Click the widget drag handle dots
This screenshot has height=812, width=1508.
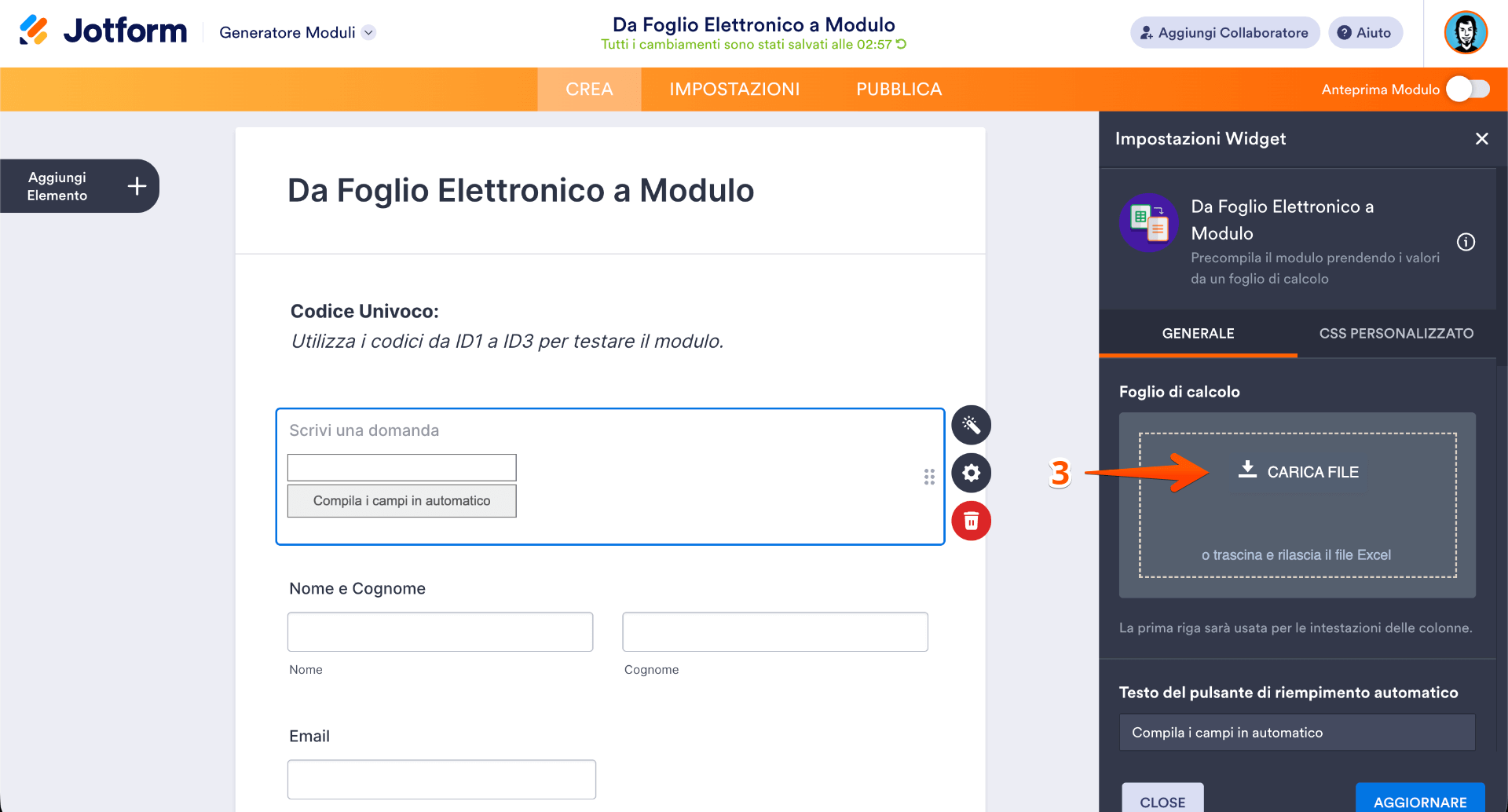pos(929,477)
